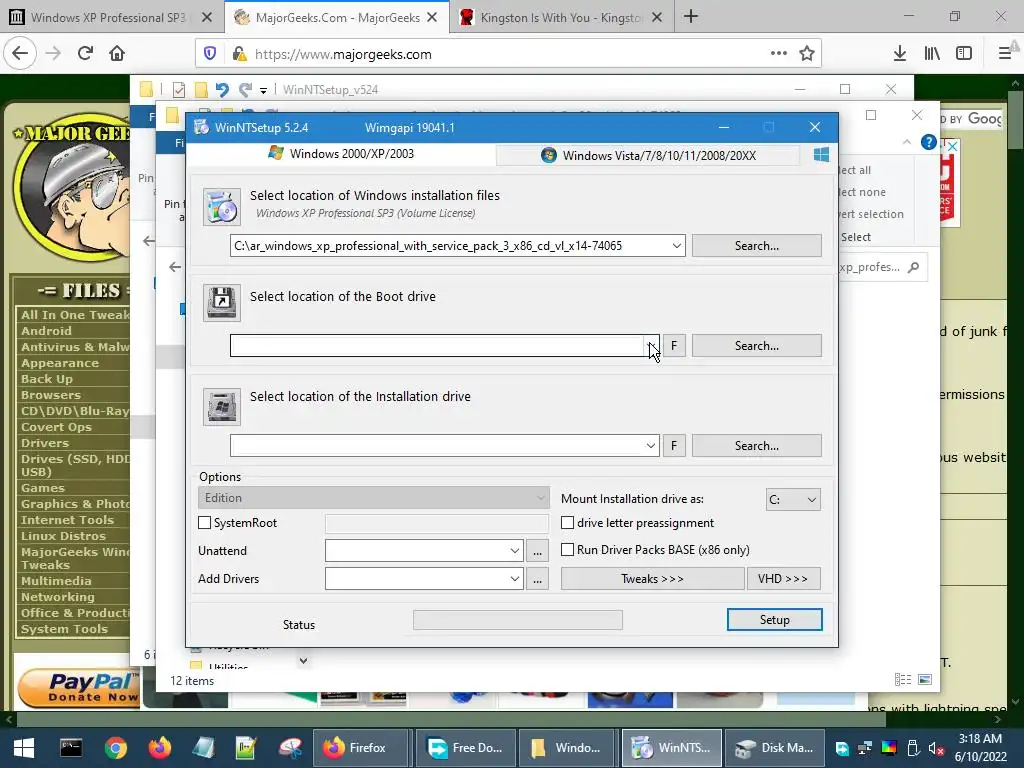1024x768 pixels.
Task: Switch to Free Download taskbar item
Action: tap(465, 748)
